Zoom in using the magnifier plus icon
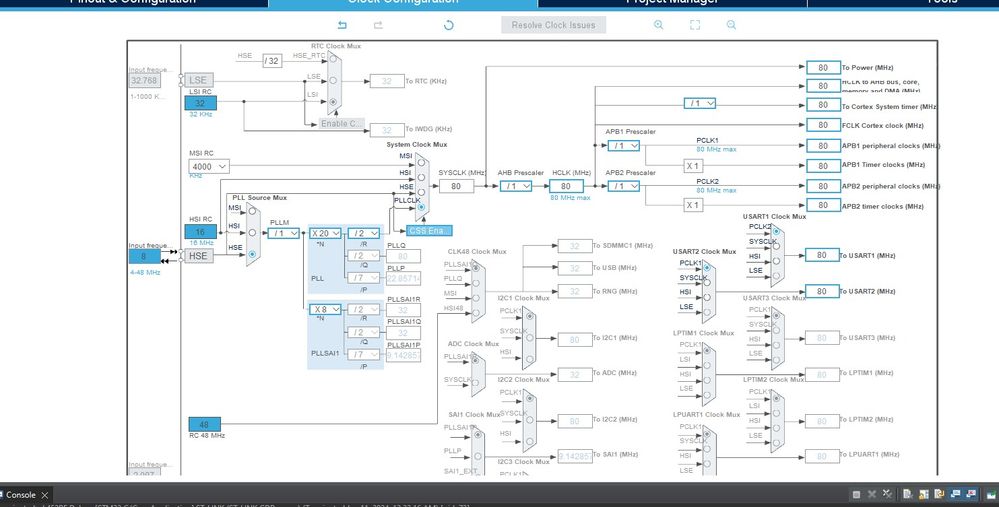Image resolution: width=999 pixels, height=507 pixels. coord(658,25)
